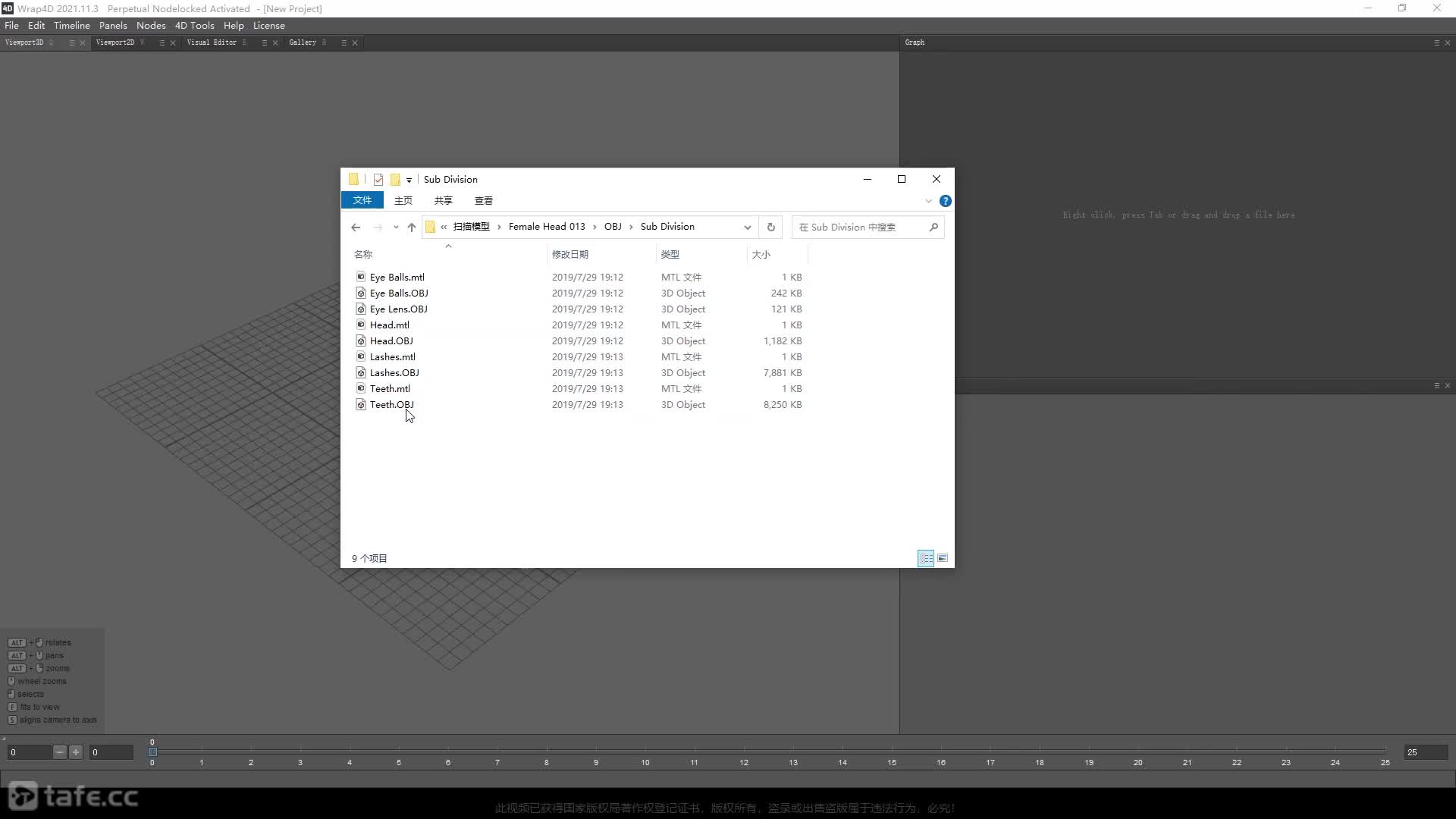Click the Explorer 查看 ribbon tab
Viewport: 1456px width, 819px height.
(x=484, y=200)
